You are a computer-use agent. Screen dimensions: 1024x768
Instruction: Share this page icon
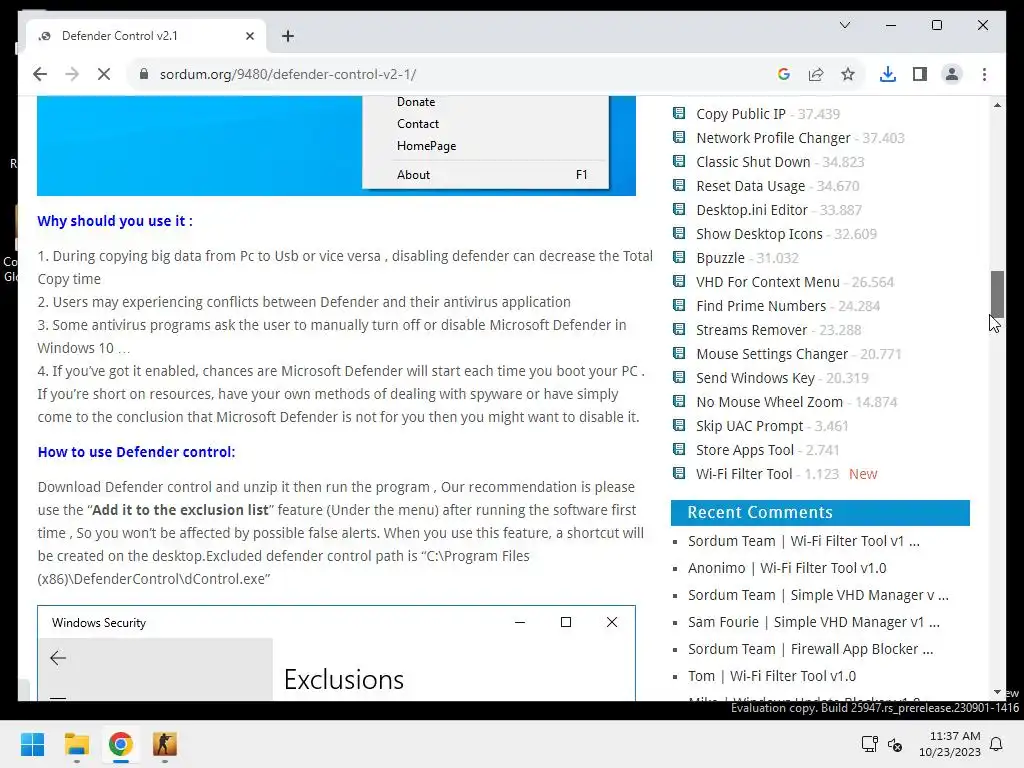816,74
